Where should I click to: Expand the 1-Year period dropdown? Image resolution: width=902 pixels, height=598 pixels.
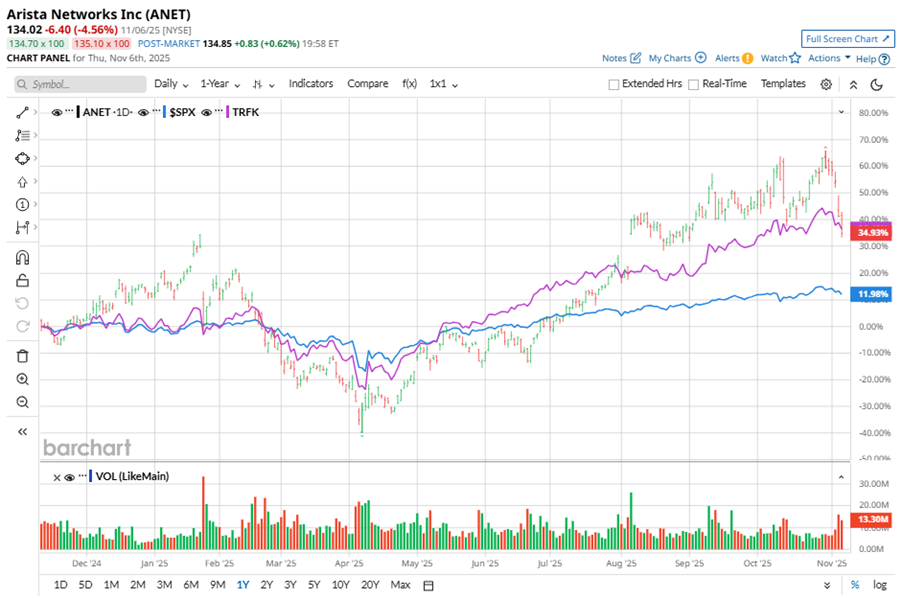pyautogui.click(x=219, y=84)
